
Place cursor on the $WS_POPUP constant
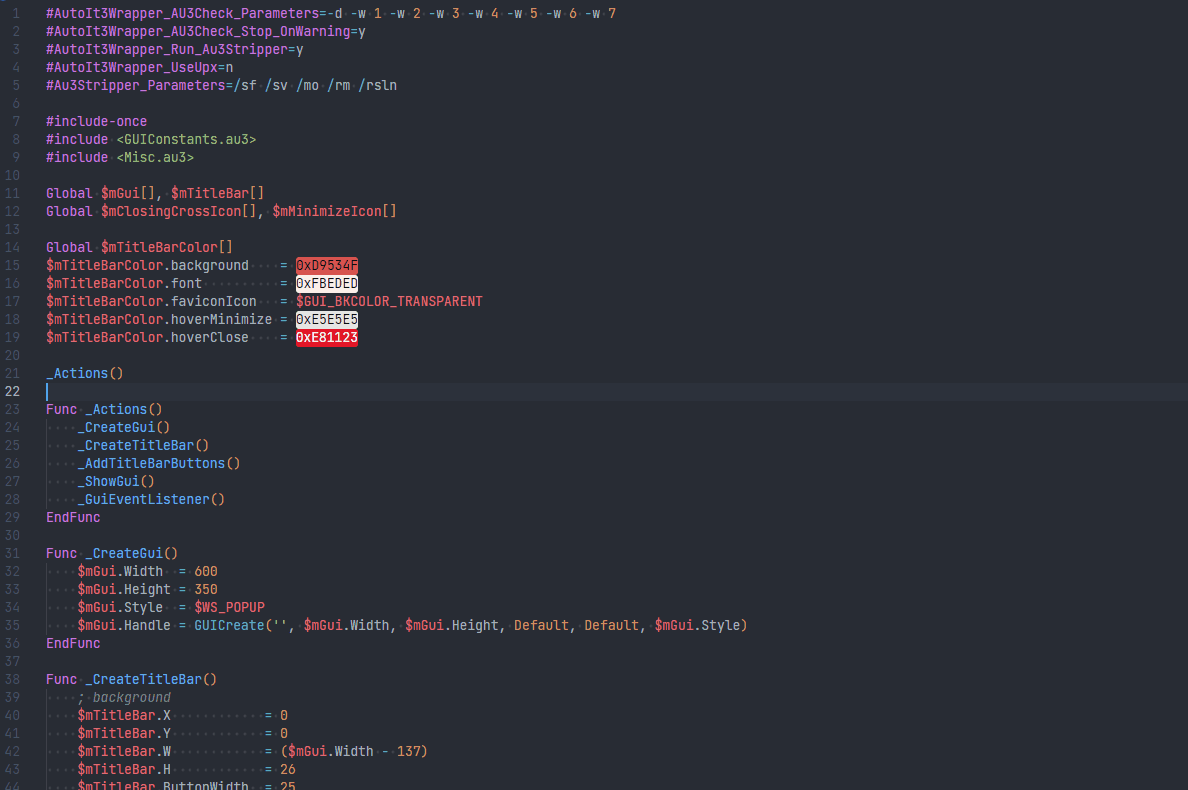tap(229, 607)
